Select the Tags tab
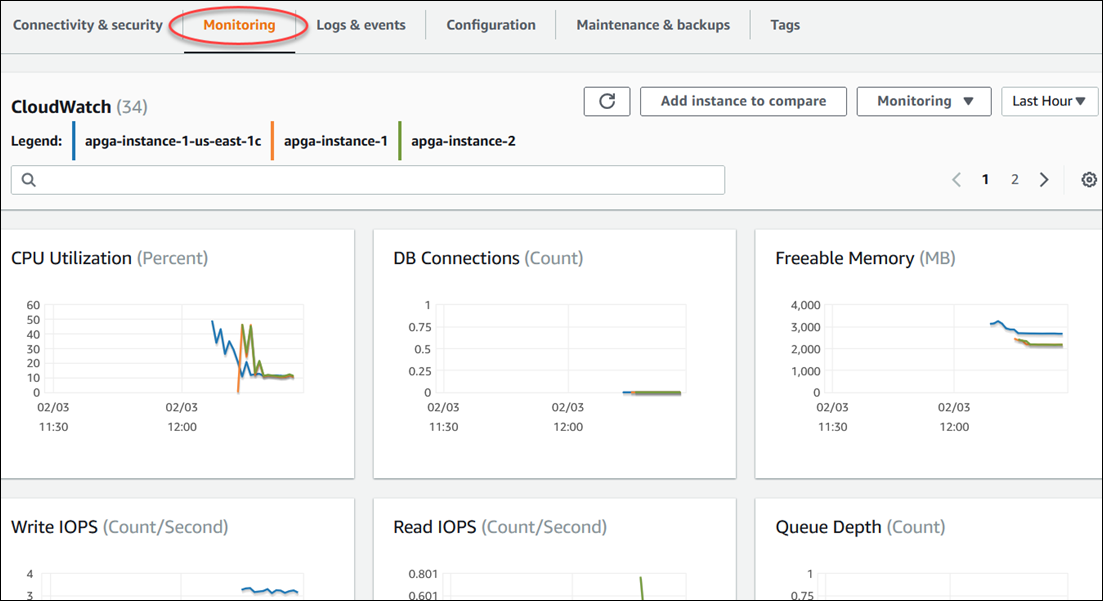 pos(785,25)
